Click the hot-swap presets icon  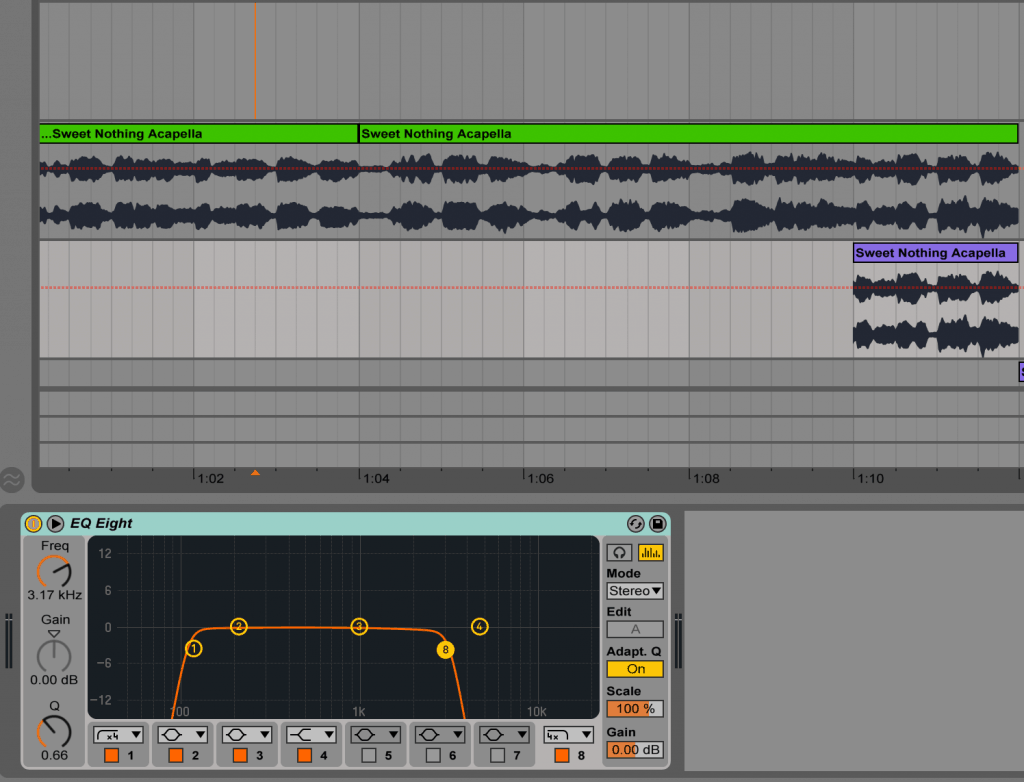click(635, 523)
